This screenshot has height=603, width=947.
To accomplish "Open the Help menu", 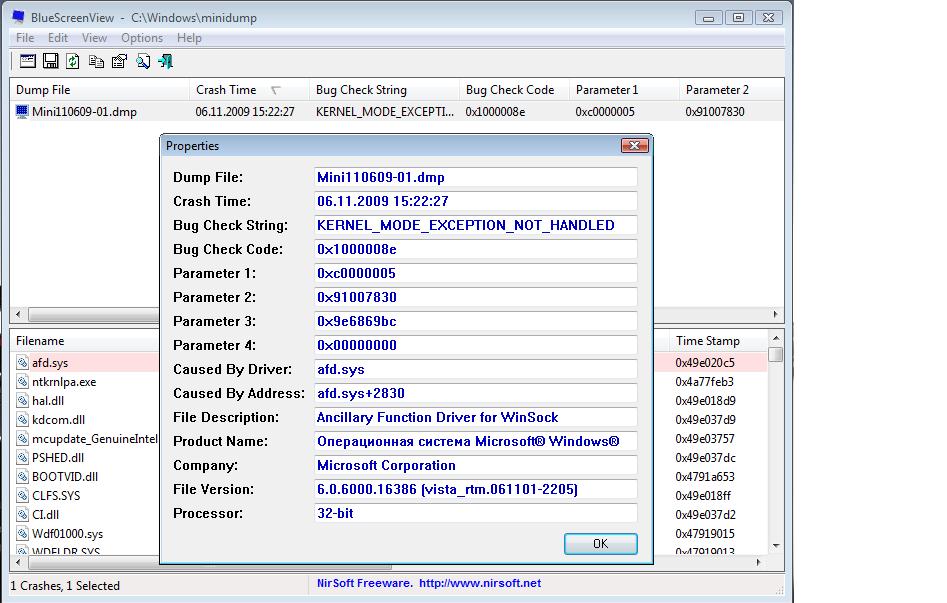I will point(189,37).
